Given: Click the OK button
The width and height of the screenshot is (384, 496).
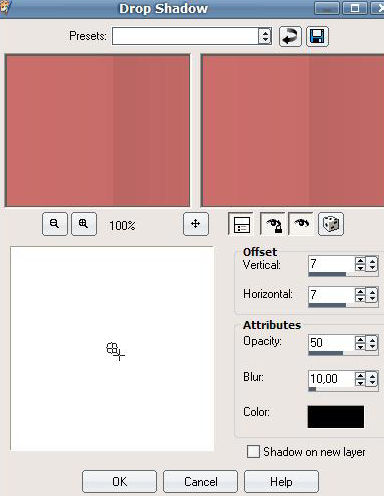Looking at the screenshot, I should point(119,481).
